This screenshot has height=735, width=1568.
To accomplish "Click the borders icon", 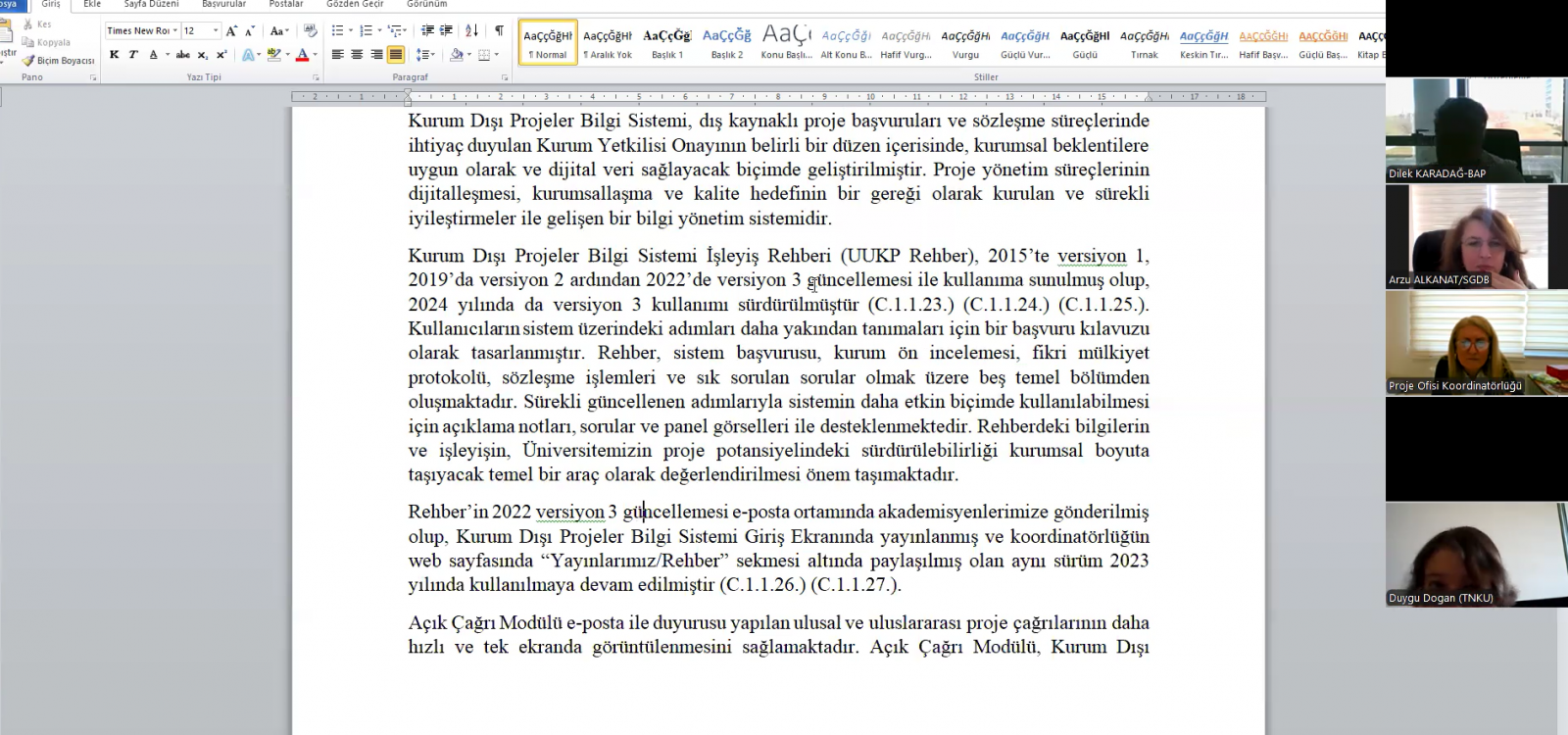I will click(484, 55).
